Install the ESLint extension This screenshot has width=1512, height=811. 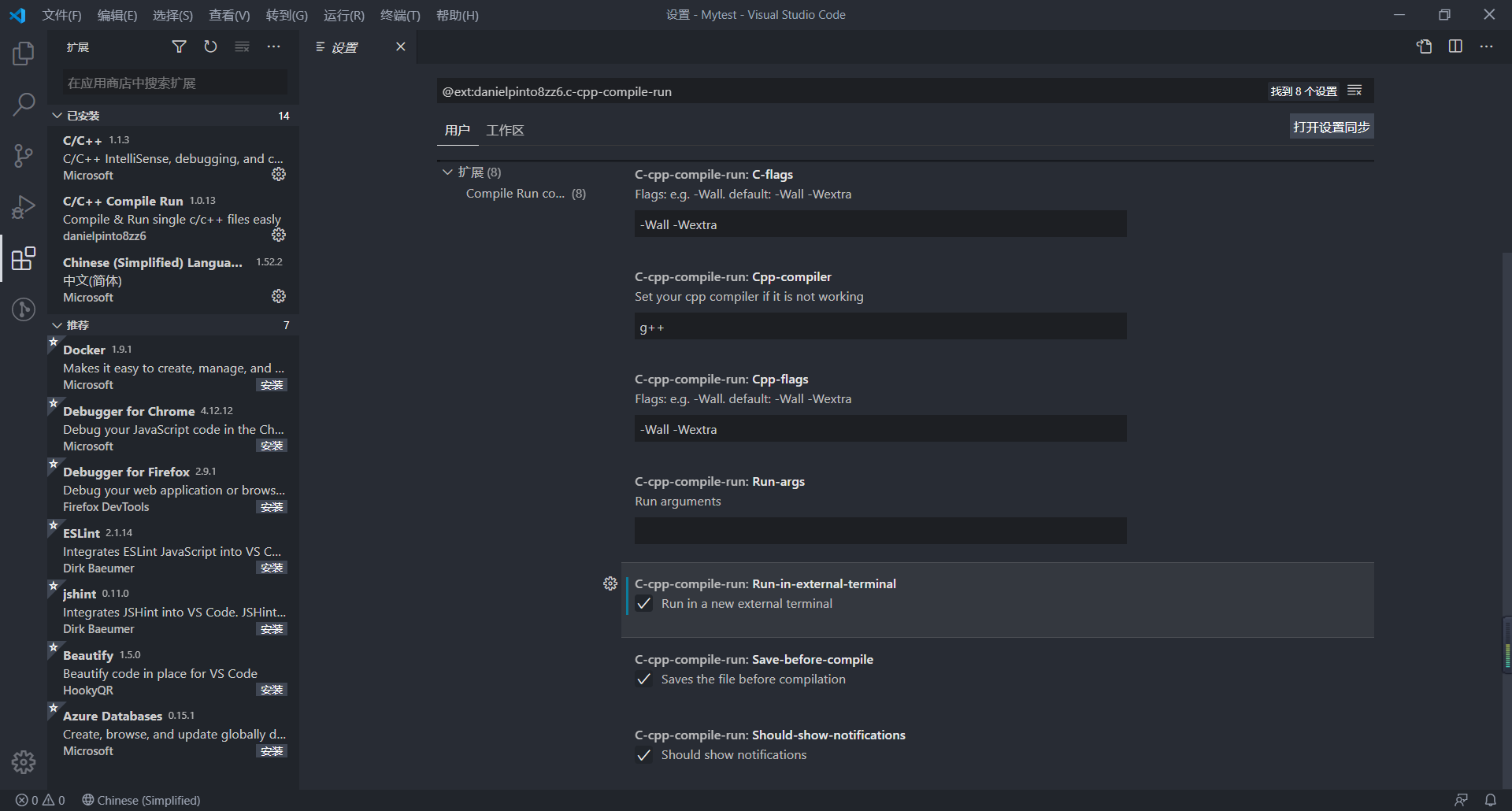click(x=272, y=568)
